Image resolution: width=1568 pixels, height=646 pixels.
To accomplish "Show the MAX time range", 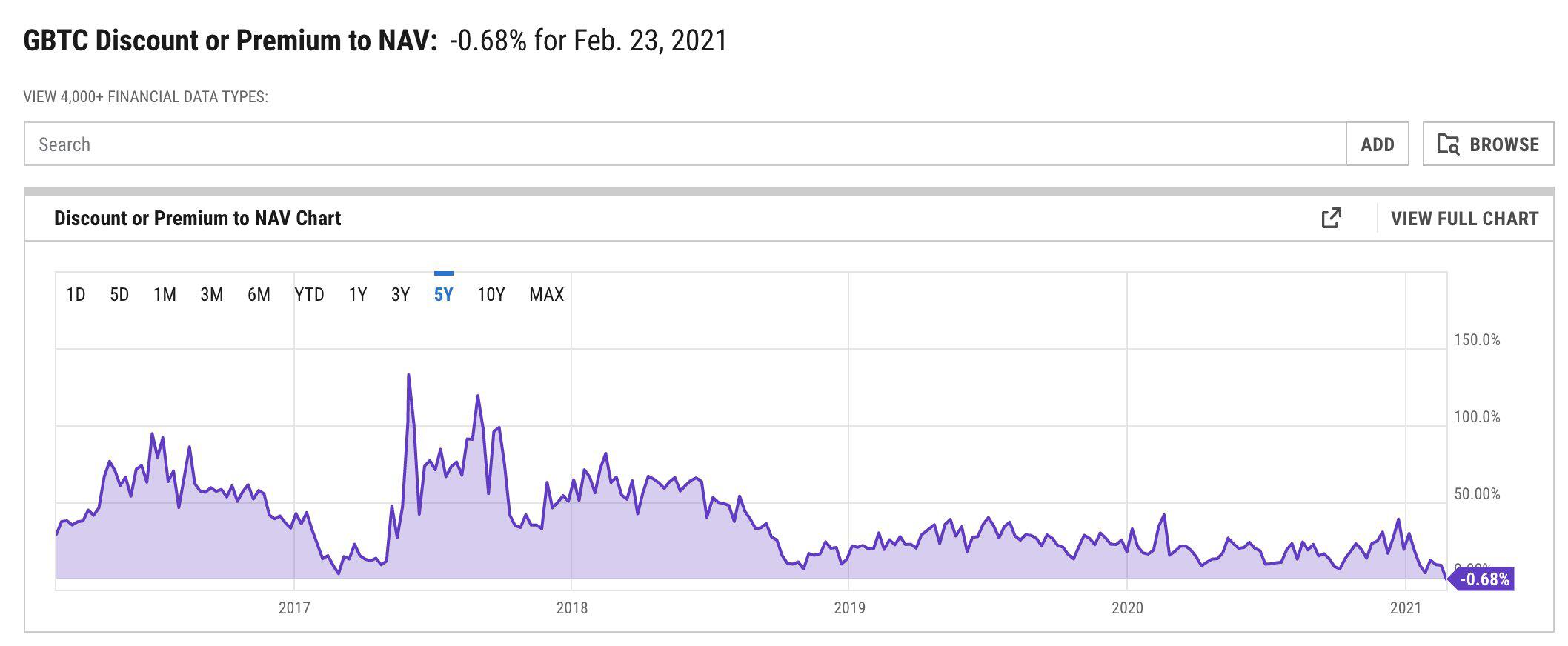I will click(547, 295).
